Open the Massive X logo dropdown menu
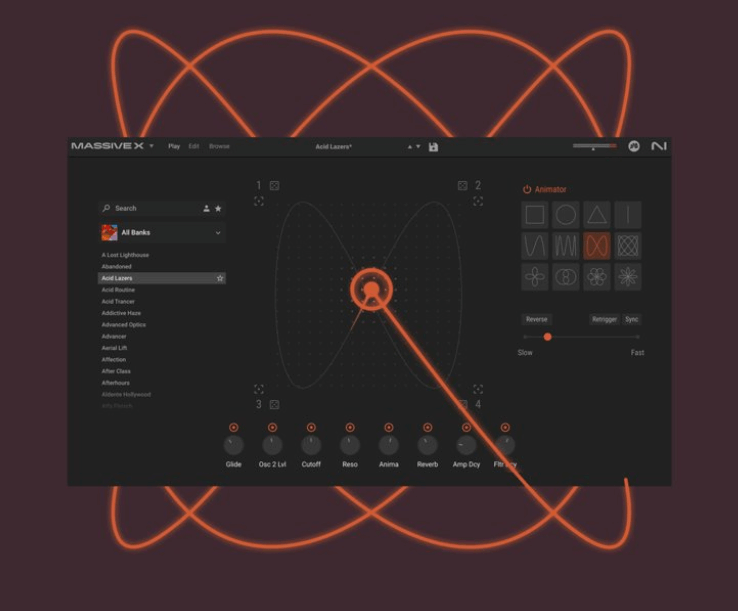 click(152, 147)
